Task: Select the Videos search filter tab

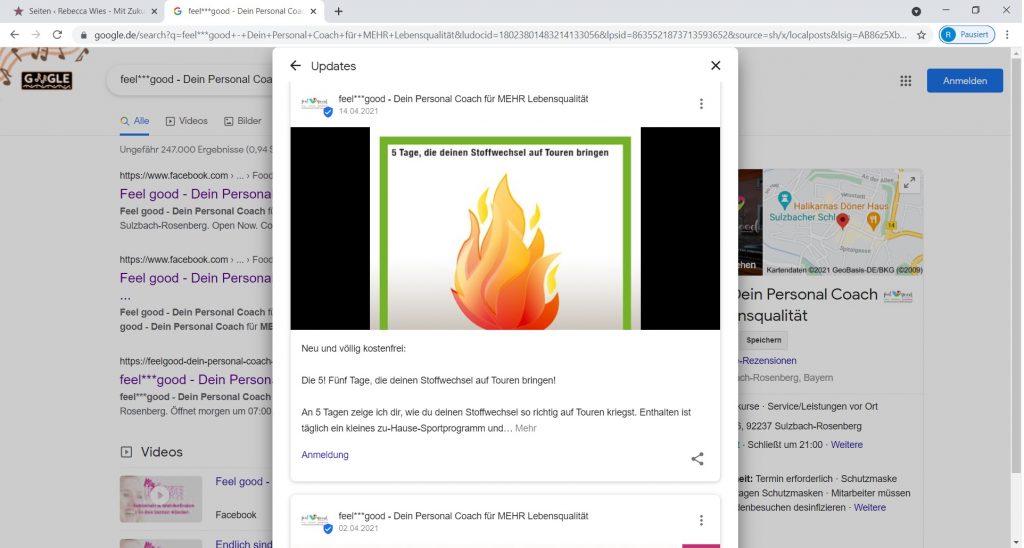Action: pos(186,121)
